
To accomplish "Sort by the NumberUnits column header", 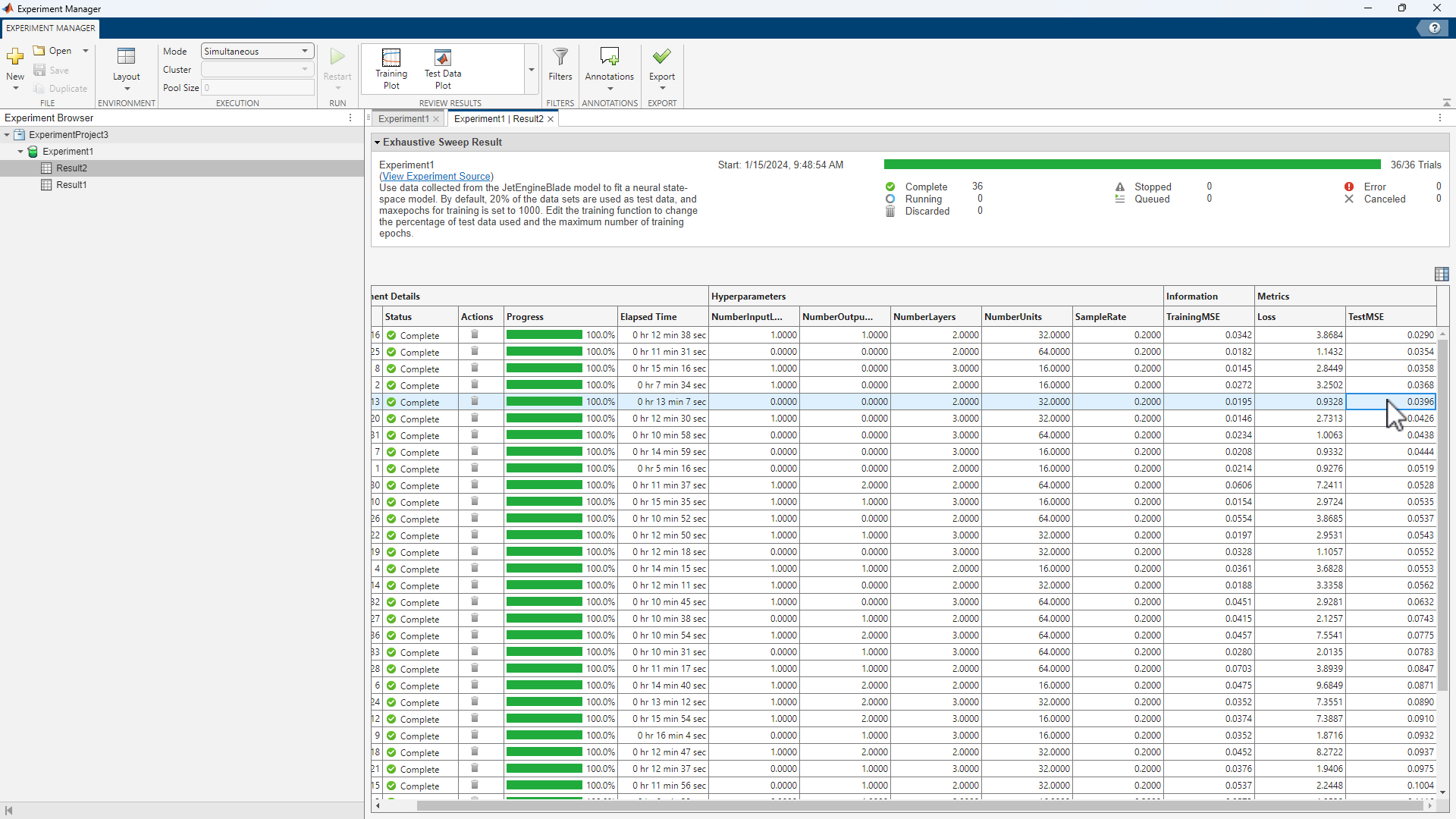I will [1027, 317].
